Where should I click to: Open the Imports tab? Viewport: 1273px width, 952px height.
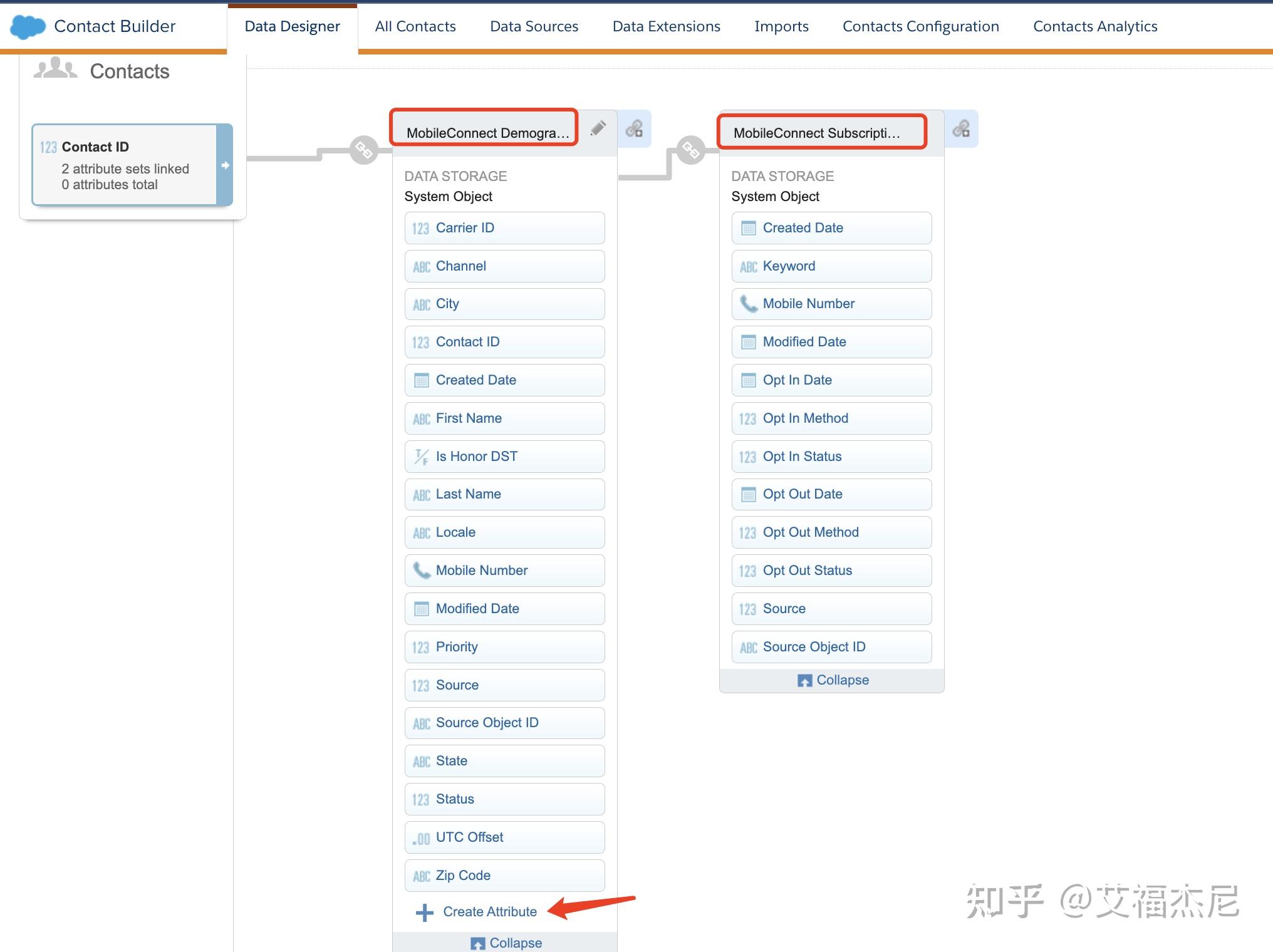[x=782, y=26]
